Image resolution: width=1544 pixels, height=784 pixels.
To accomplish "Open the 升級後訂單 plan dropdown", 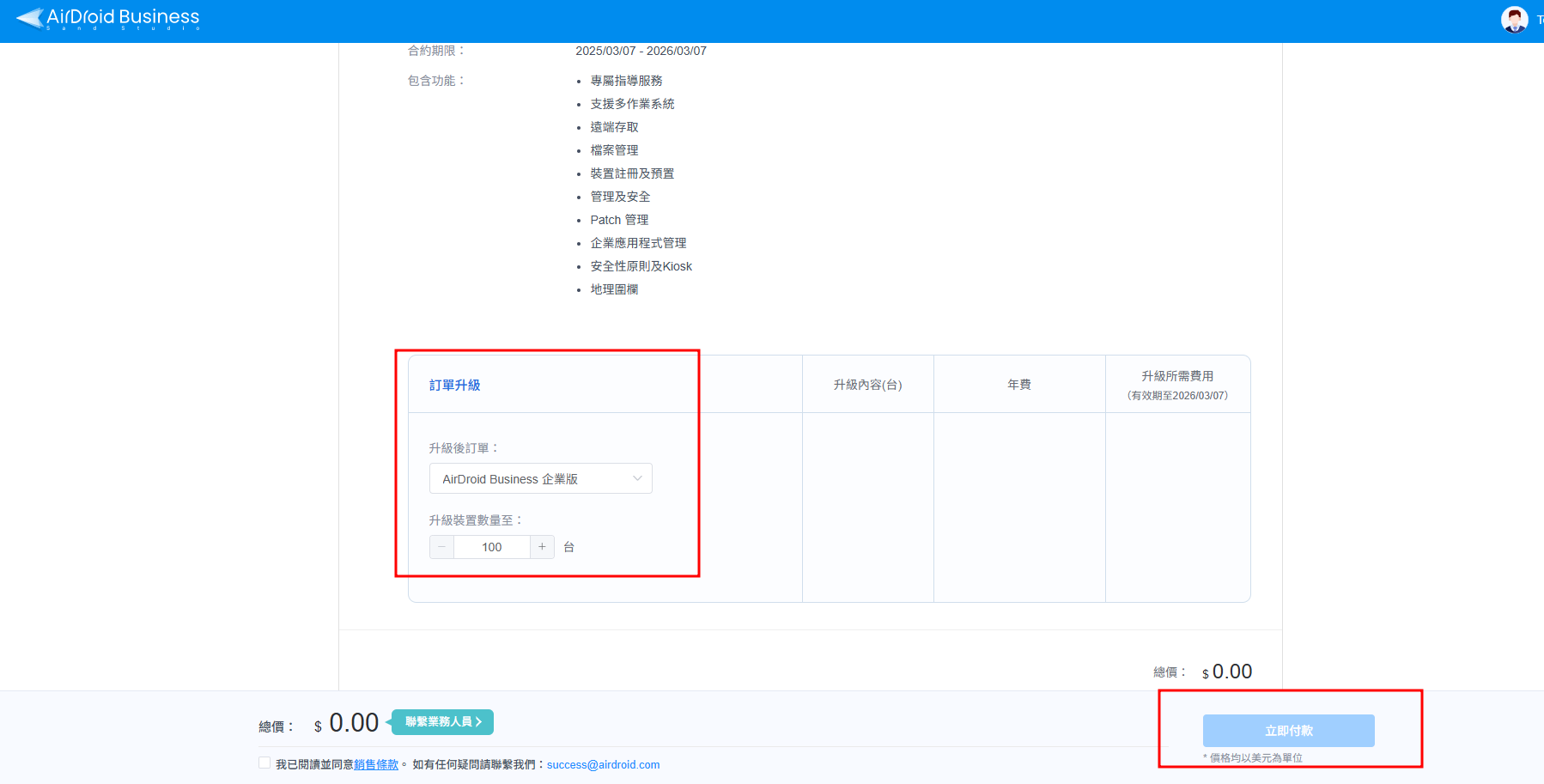I will click(x=541, y=478).
